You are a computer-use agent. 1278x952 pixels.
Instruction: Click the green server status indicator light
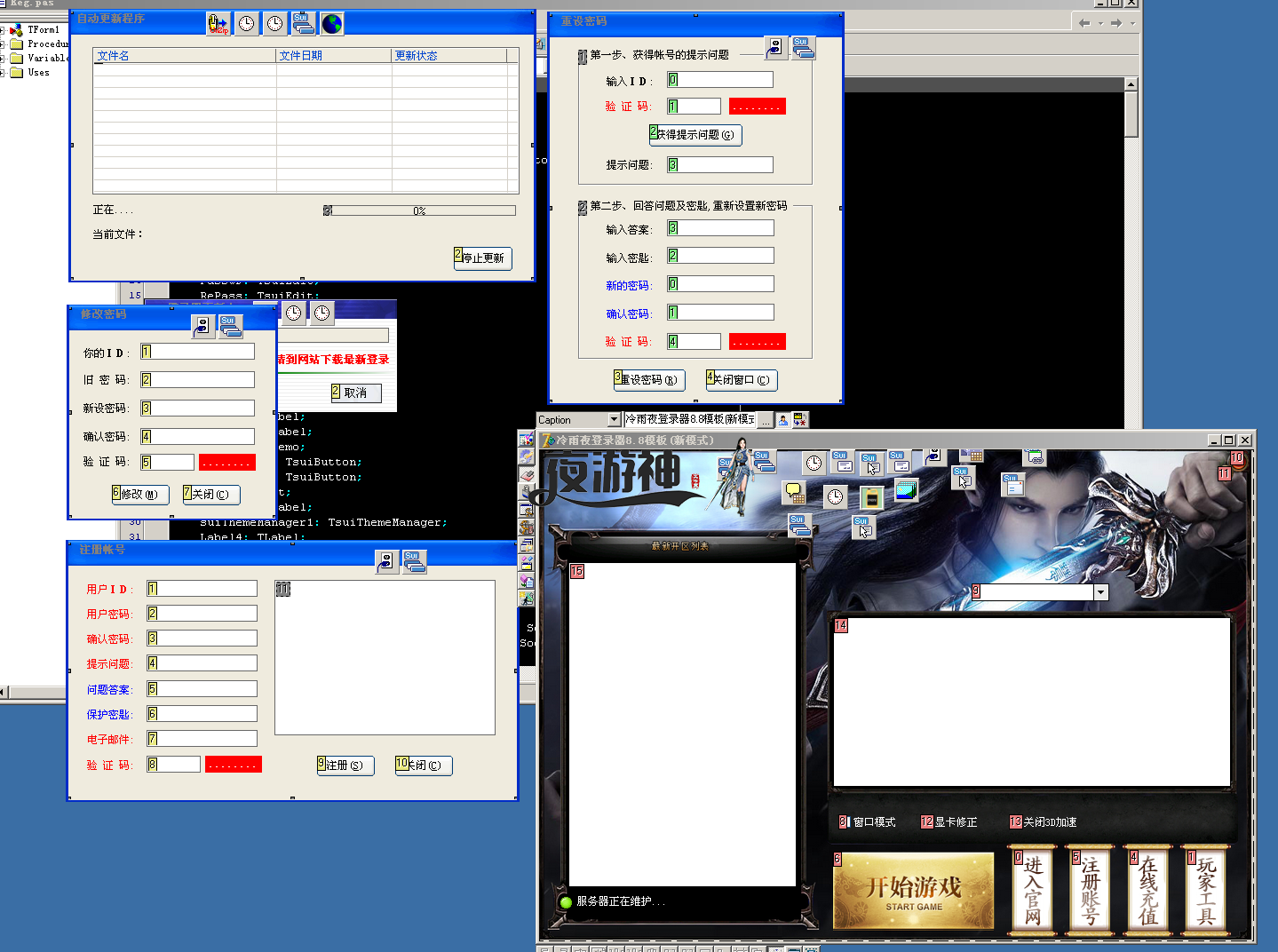(x=565, y=902)
